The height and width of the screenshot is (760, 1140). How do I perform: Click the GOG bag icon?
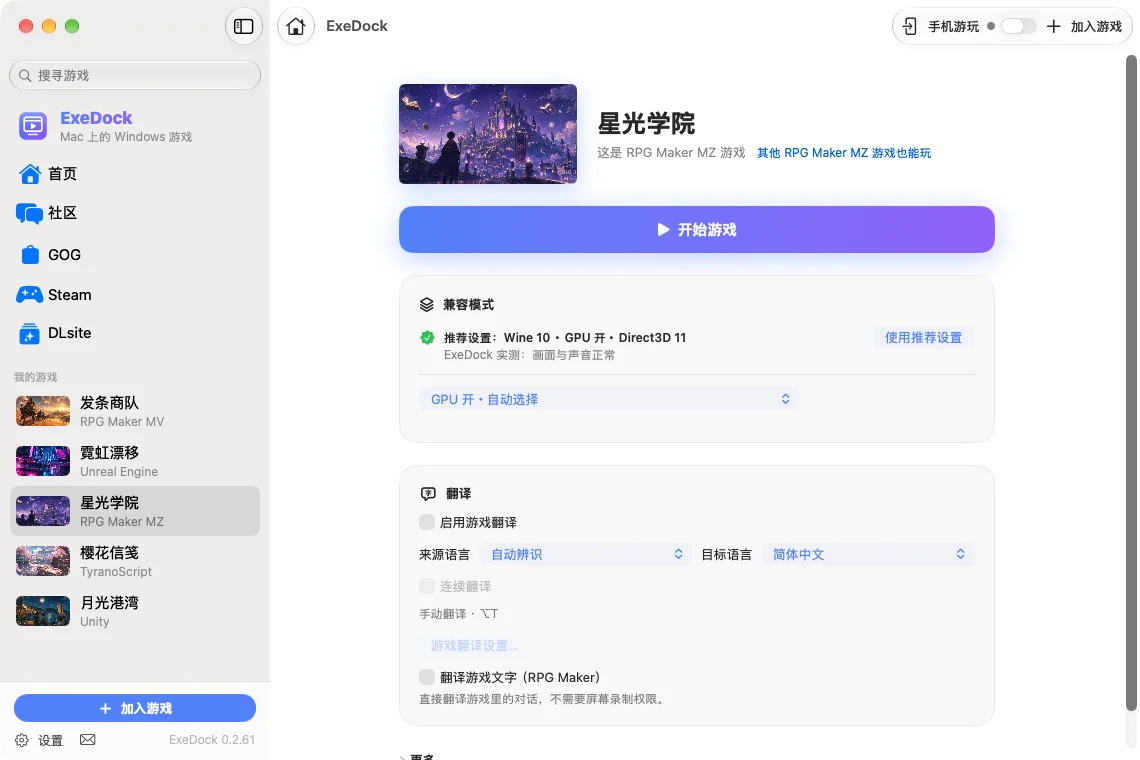pos(30,255)
